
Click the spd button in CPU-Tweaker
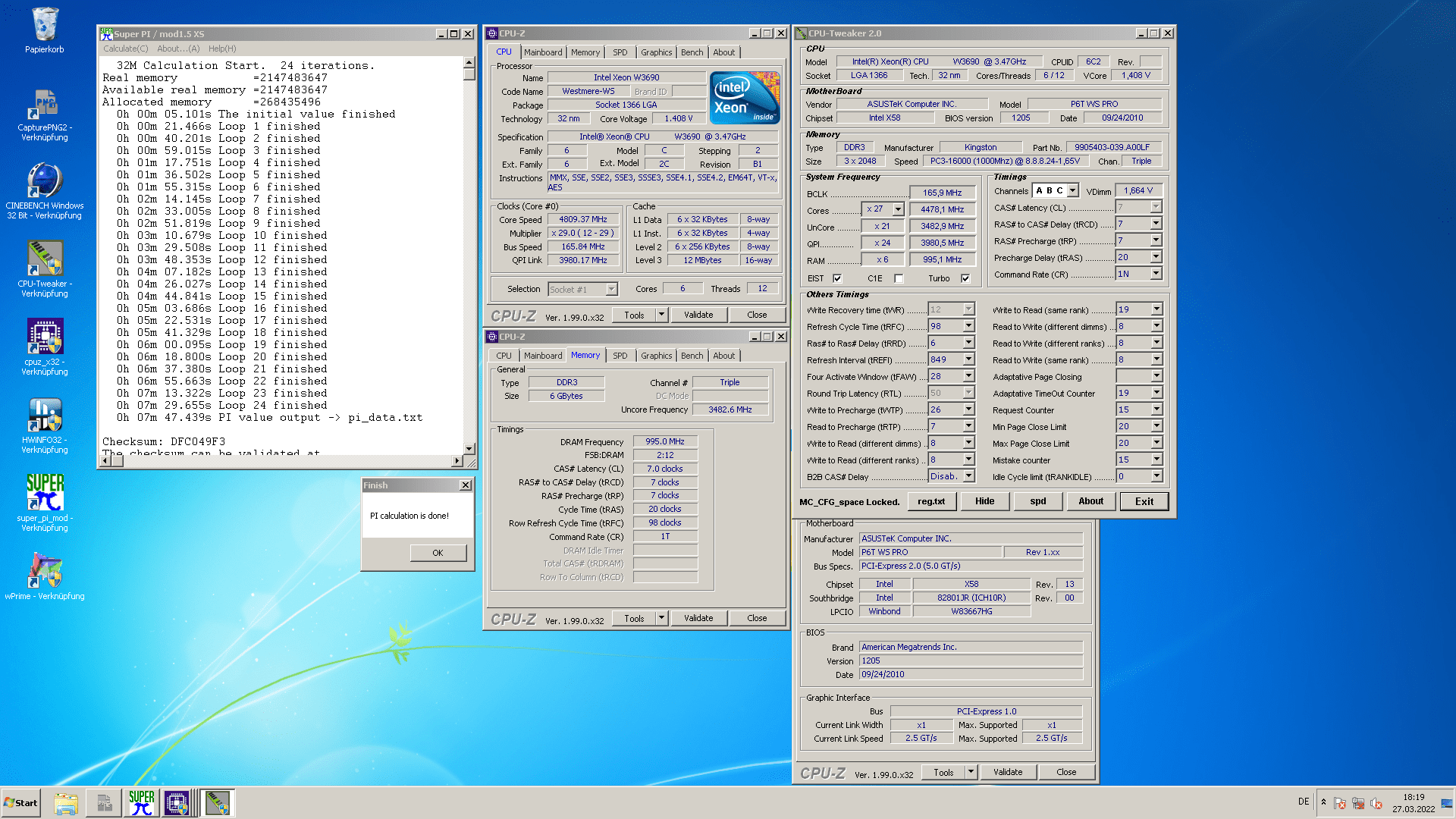pos(1037,501)
